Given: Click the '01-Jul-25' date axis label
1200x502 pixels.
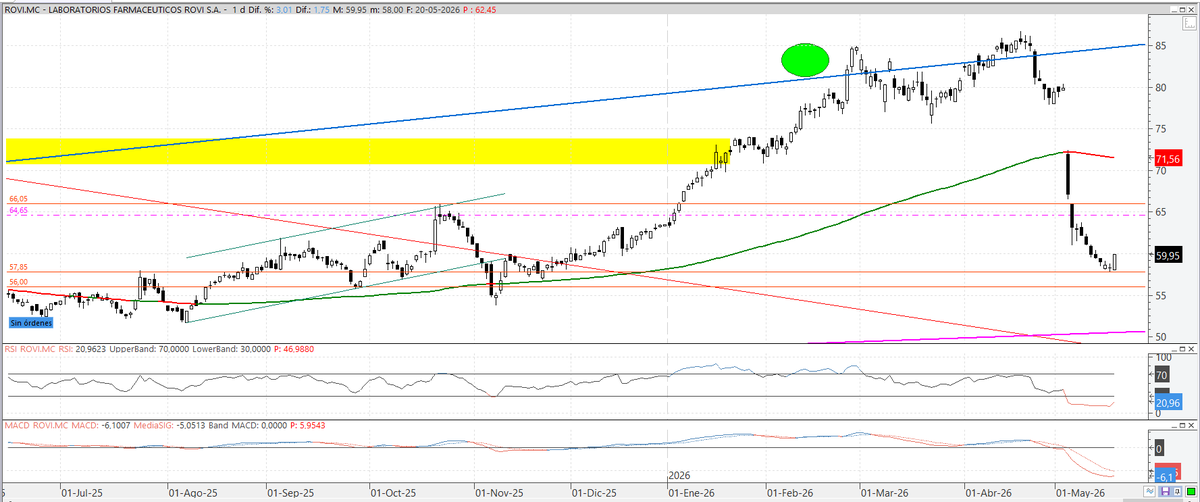Looking at the screenshot, I should point(81,492).
